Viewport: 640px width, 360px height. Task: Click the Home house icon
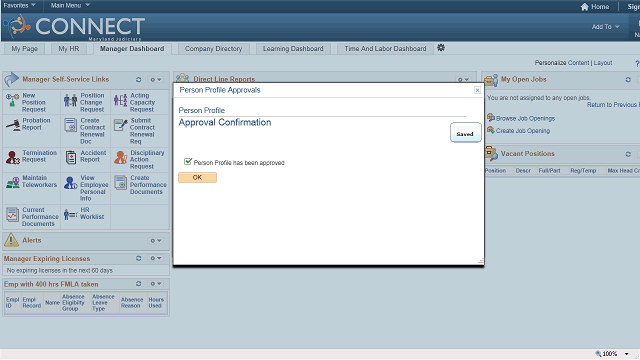(x=584, y=7)
